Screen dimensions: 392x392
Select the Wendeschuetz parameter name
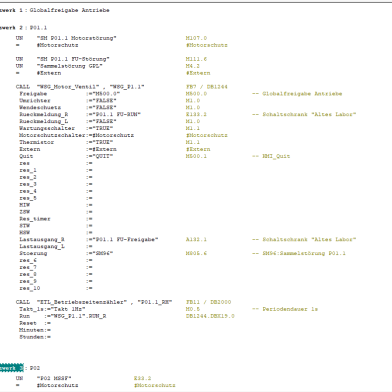(x=40, y=108)
